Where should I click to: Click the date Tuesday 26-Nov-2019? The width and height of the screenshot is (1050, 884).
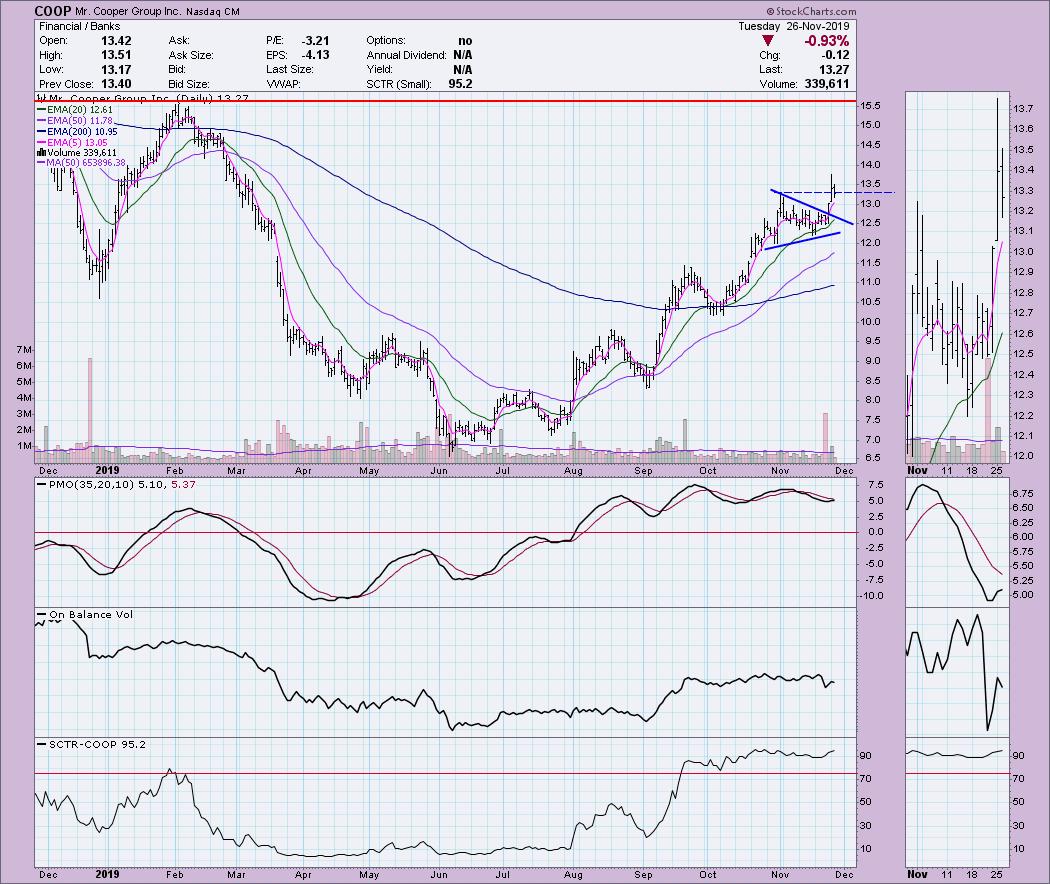click(794, 26)
